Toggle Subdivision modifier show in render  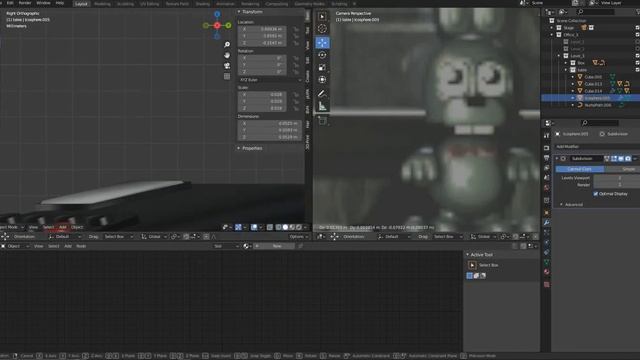[x=628, y=158]
